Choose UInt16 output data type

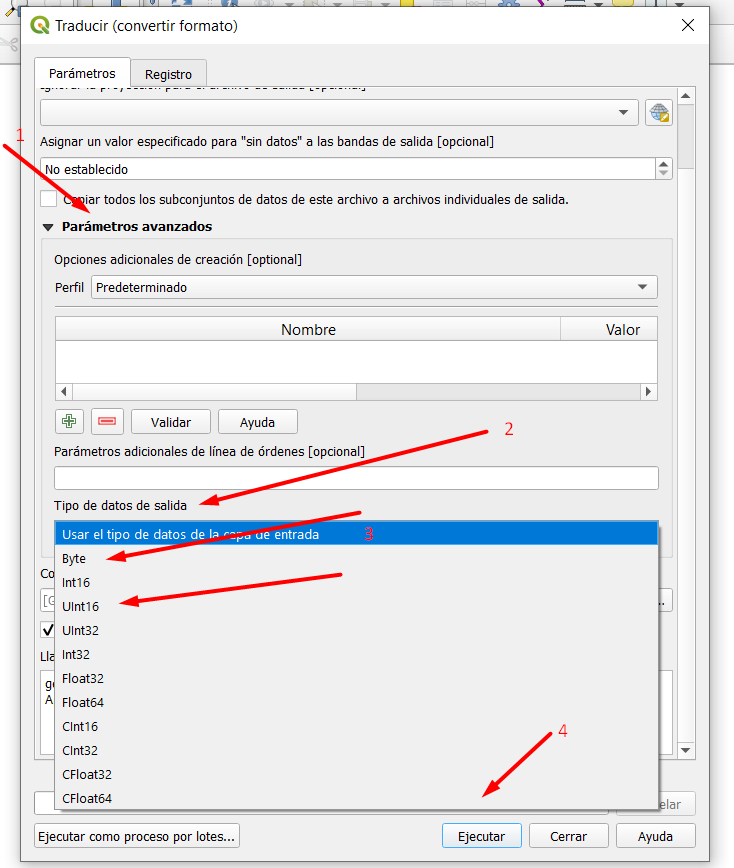pyautogui.click(x=356, y=606)
